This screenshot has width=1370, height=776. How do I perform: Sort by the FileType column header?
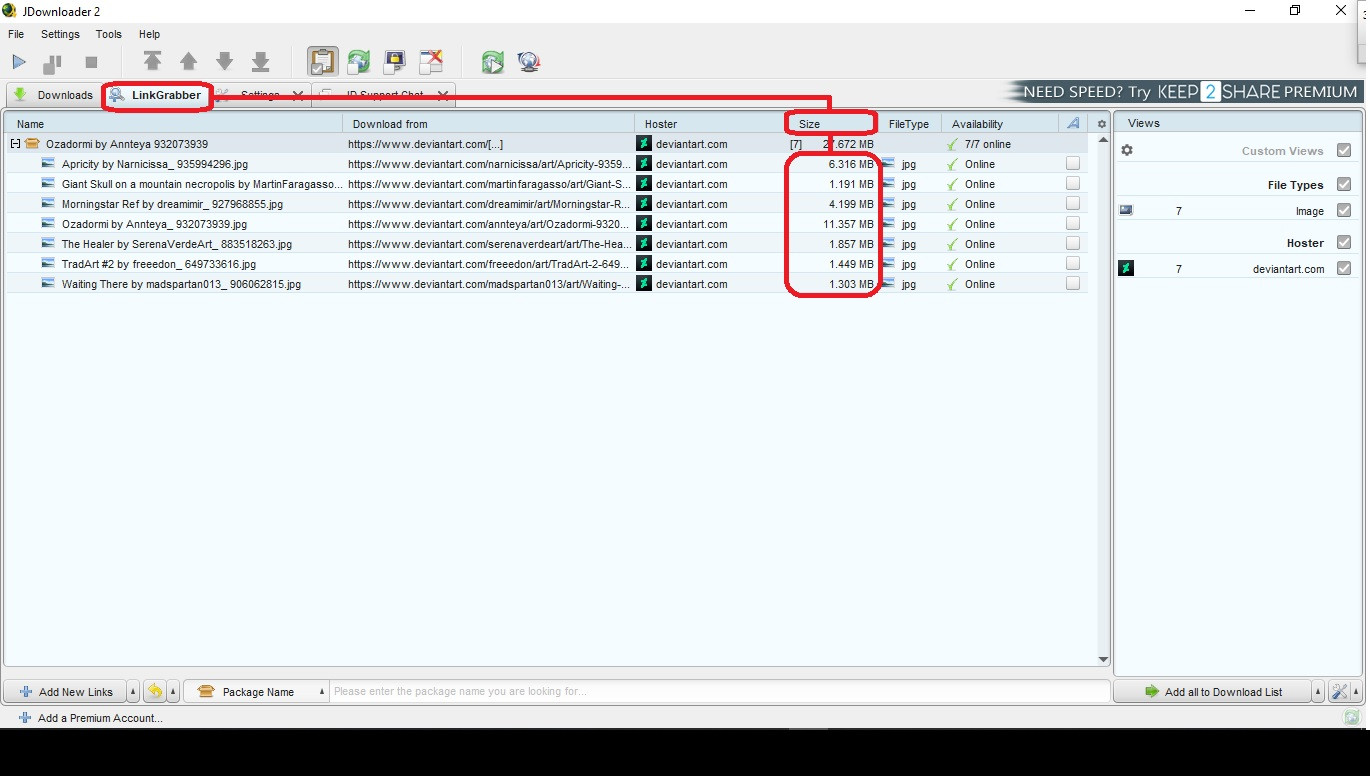coord(911,124)
